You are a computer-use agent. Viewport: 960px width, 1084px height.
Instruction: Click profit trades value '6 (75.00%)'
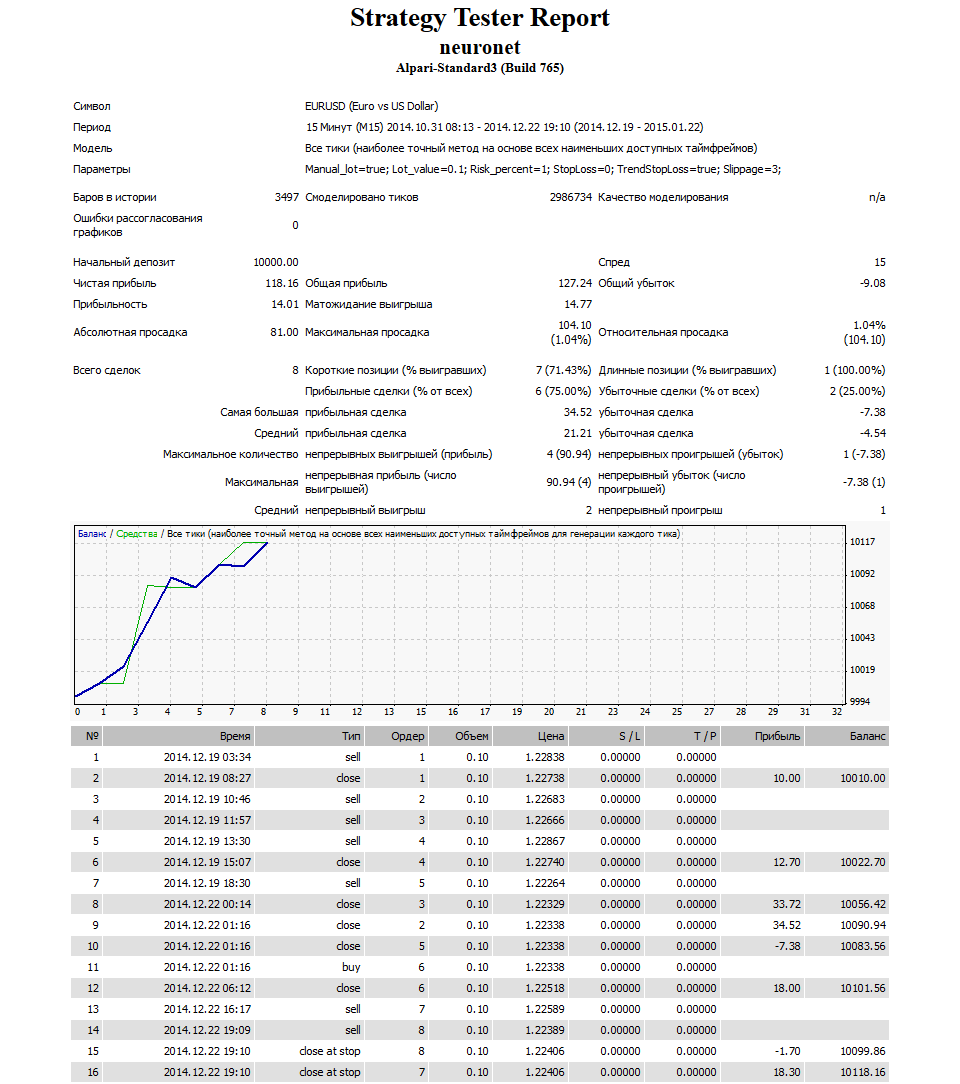563,391
